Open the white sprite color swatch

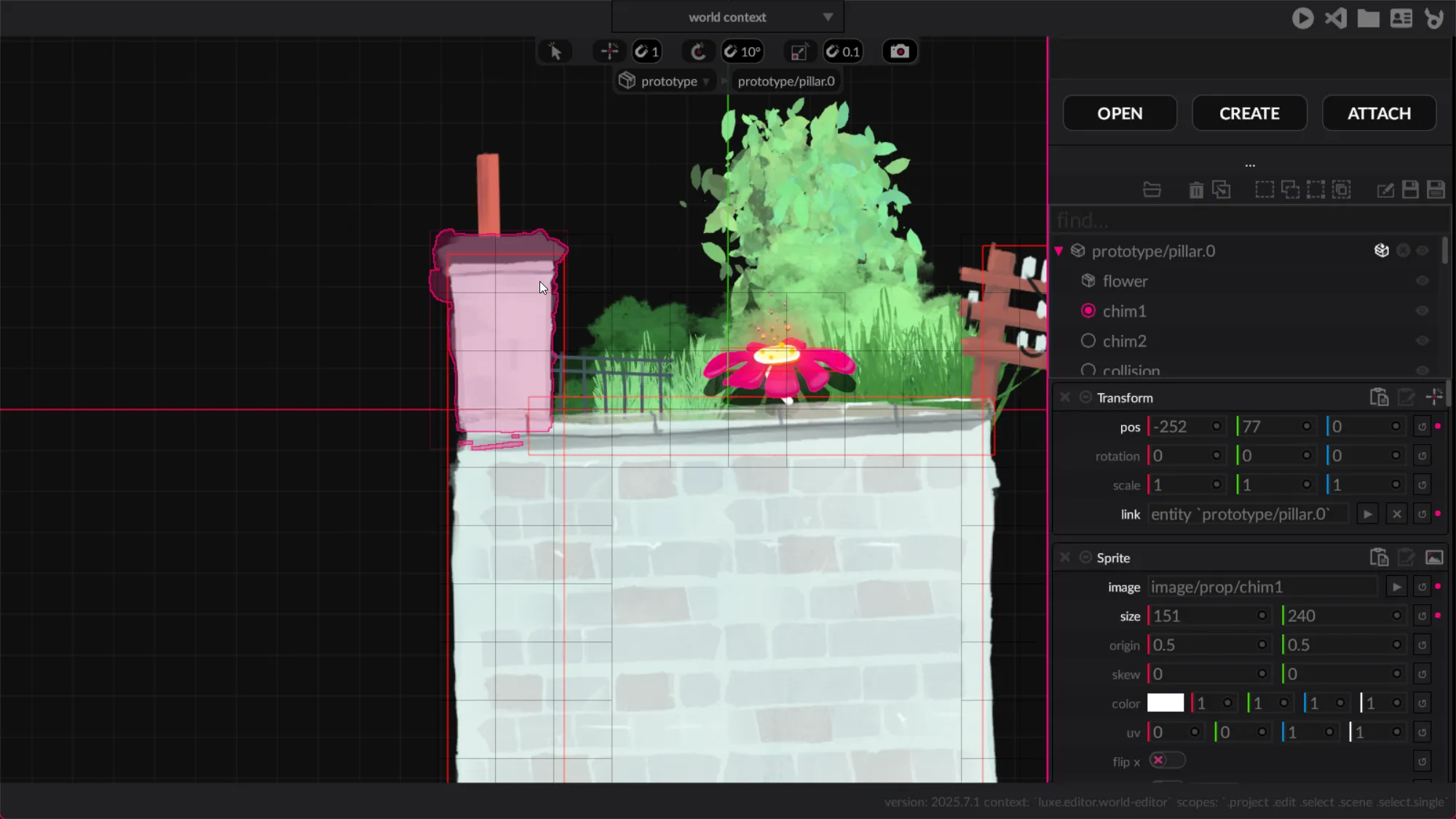[1166, 703]
